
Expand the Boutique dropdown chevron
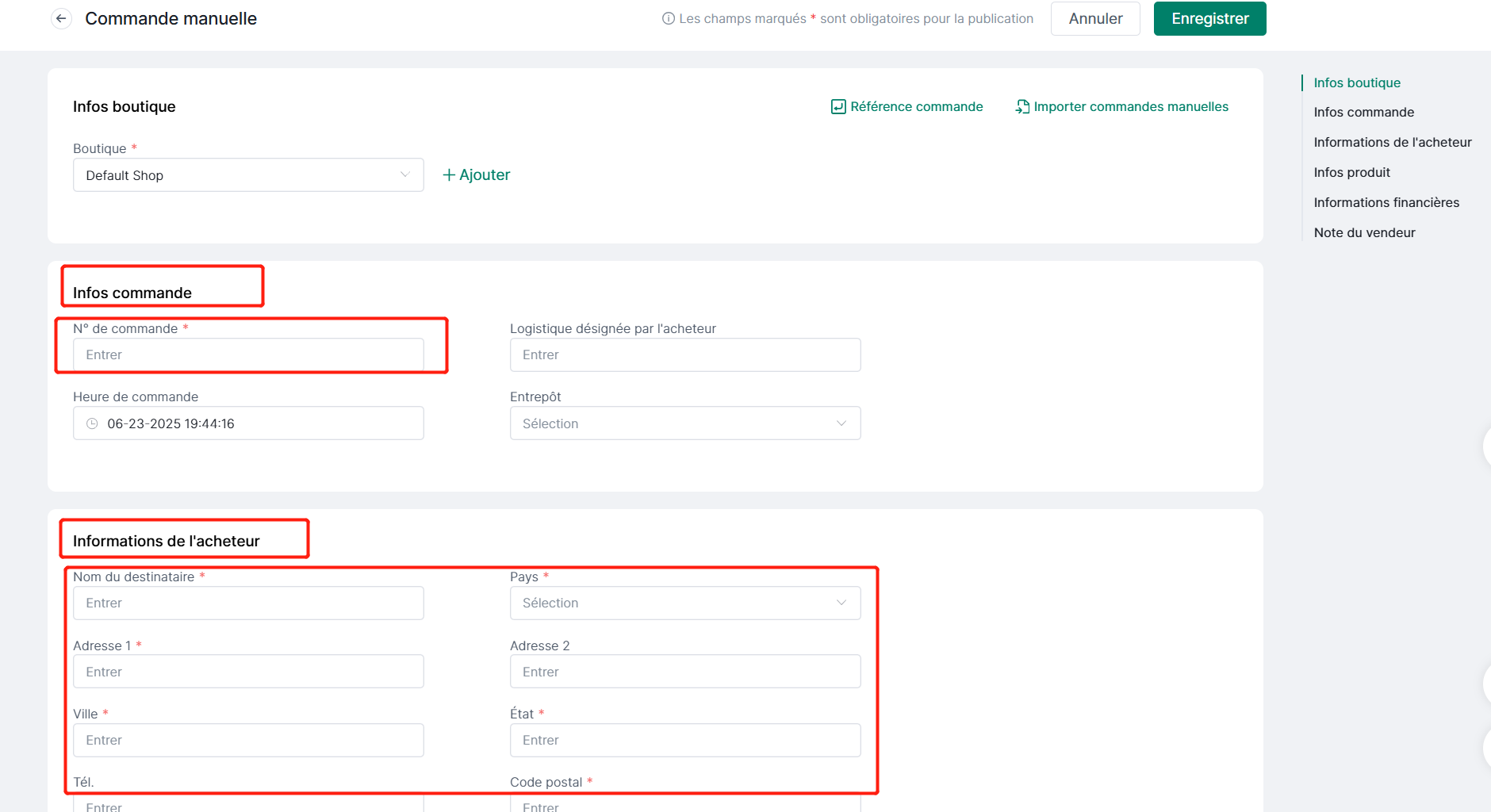point(405,175)
